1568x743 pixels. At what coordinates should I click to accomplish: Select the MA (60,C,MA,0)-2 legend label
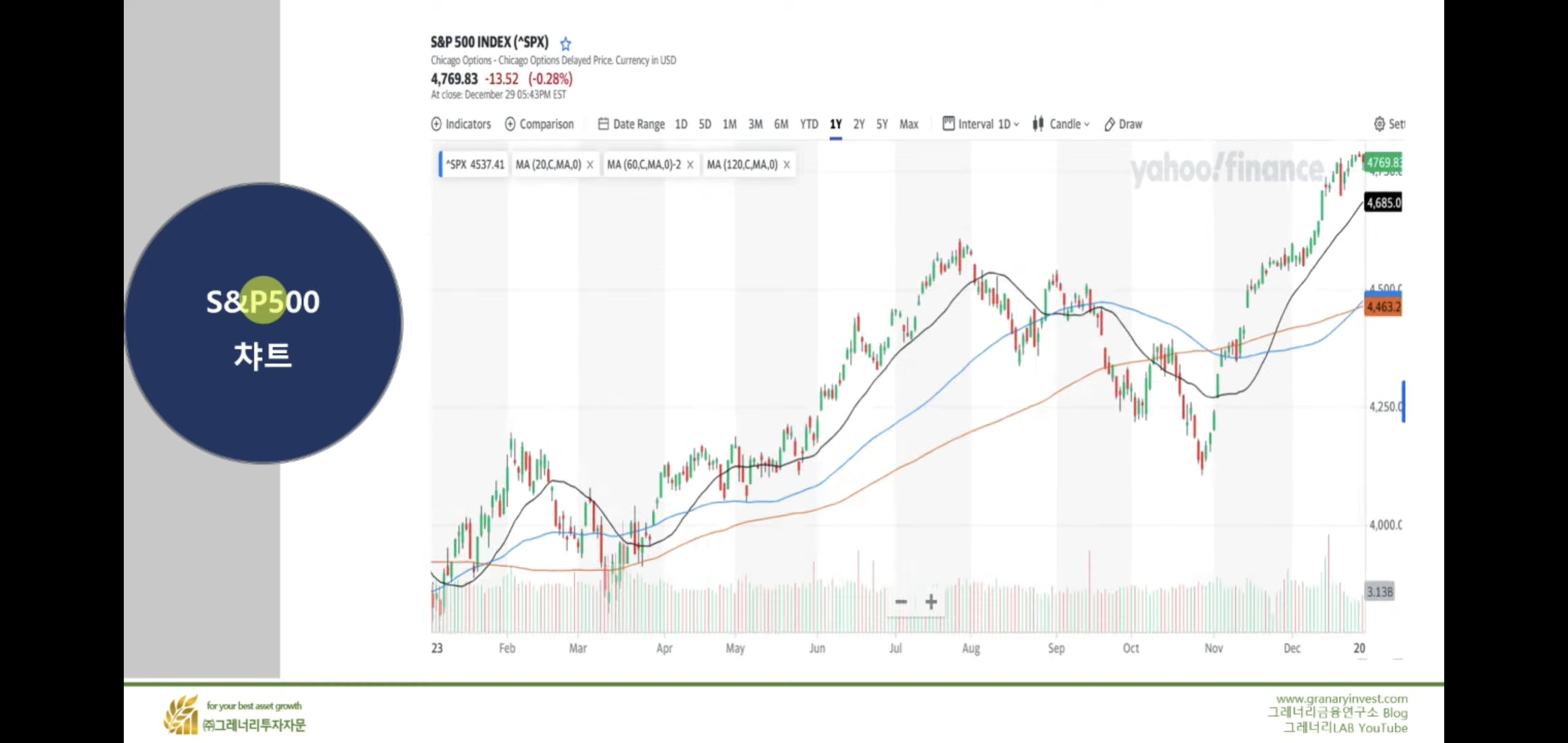point(644,164)
